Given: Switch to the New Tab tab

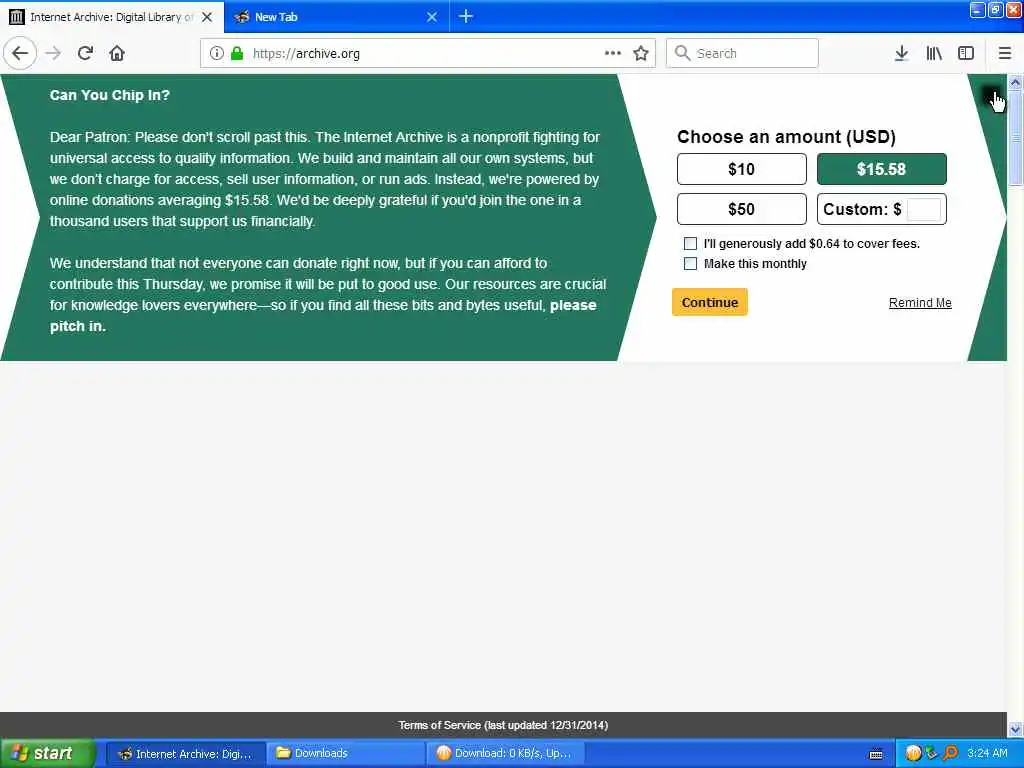Looking at the screenshot, I should [x=336, y=17].
